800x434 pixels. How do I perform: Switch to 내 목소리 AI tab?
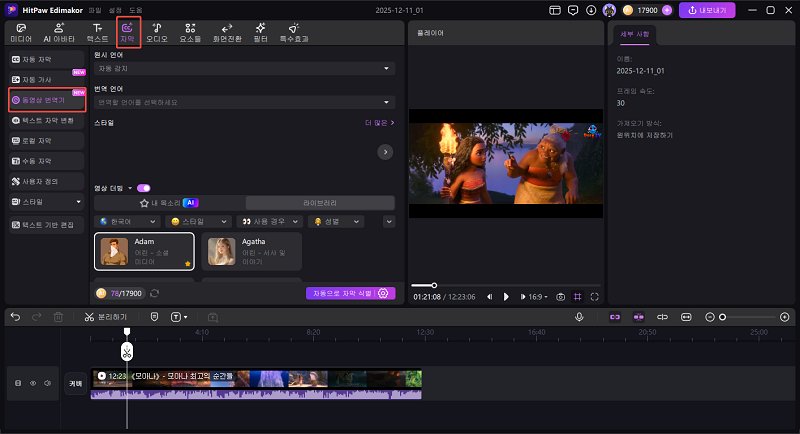(x=169, y=203)
